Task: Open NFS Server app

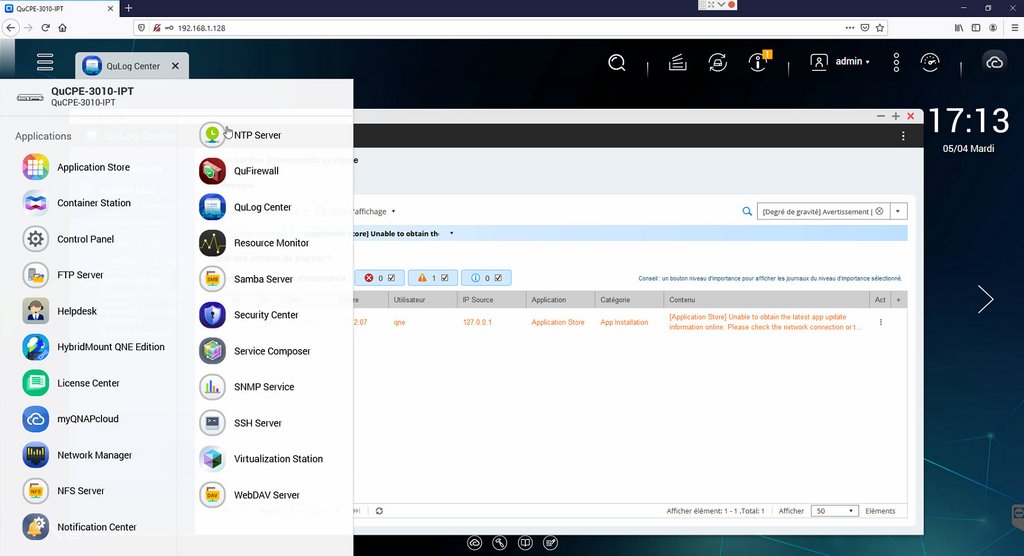Action: click(x=63, y=491)
